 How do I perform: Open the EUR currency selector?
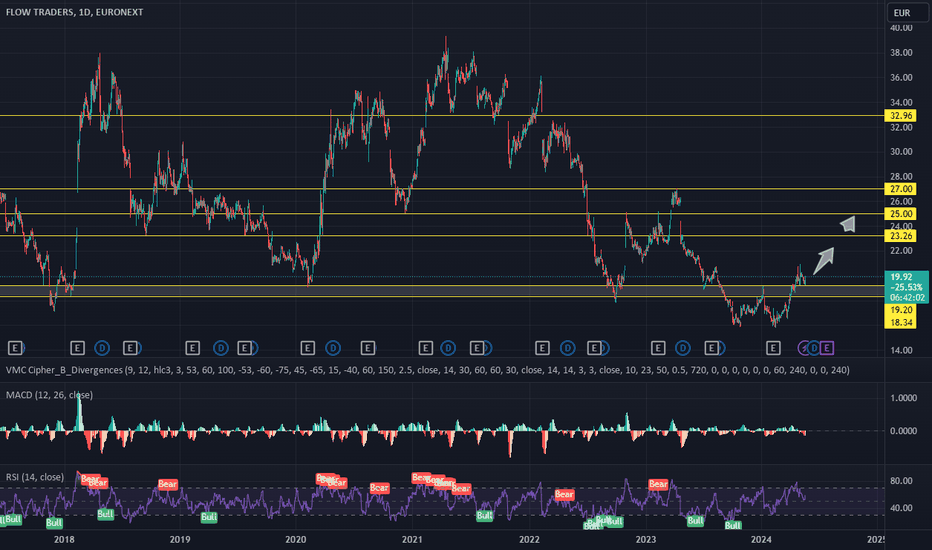(x=906, y=12)
